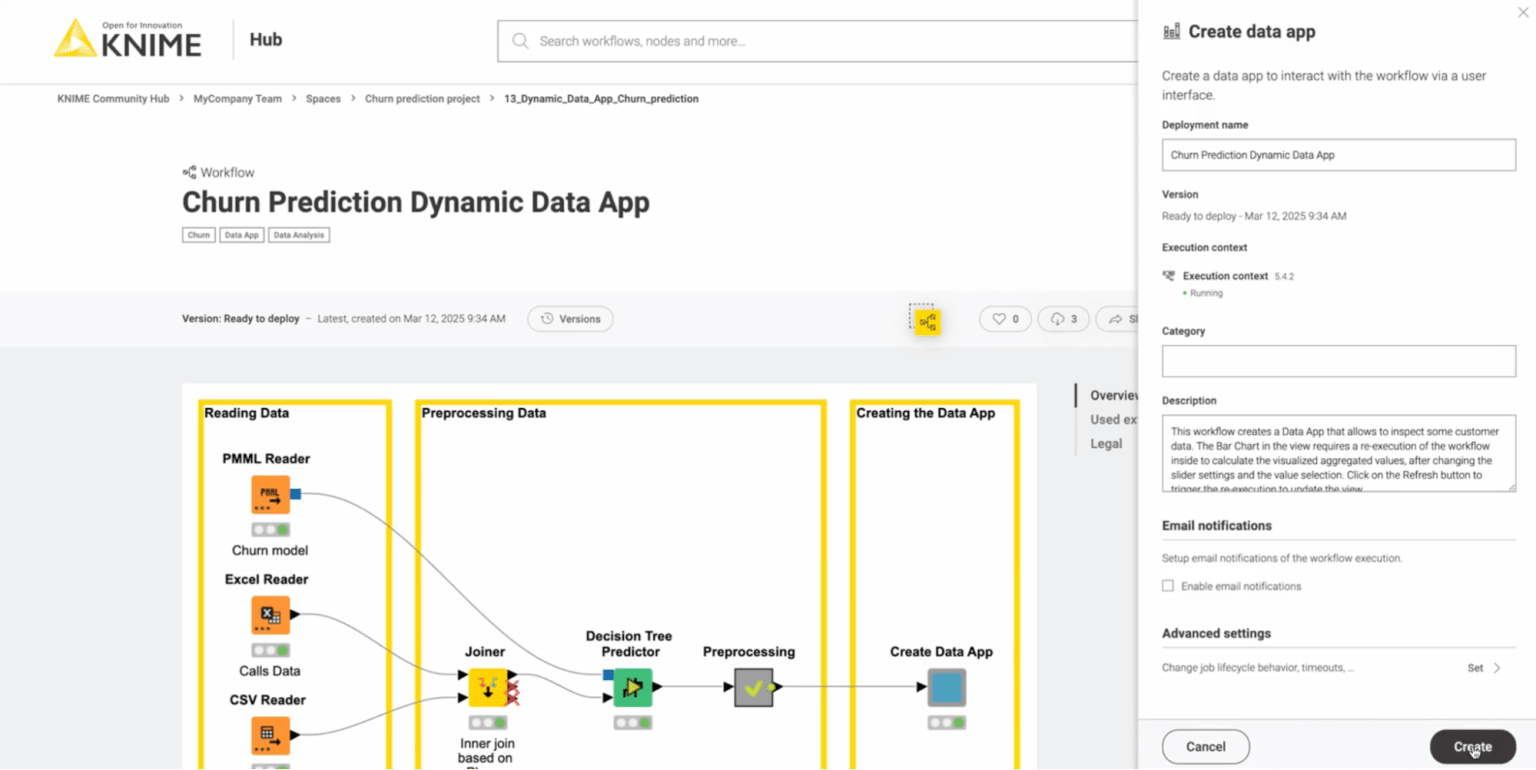Click the Category input field

click(1339, 361)
